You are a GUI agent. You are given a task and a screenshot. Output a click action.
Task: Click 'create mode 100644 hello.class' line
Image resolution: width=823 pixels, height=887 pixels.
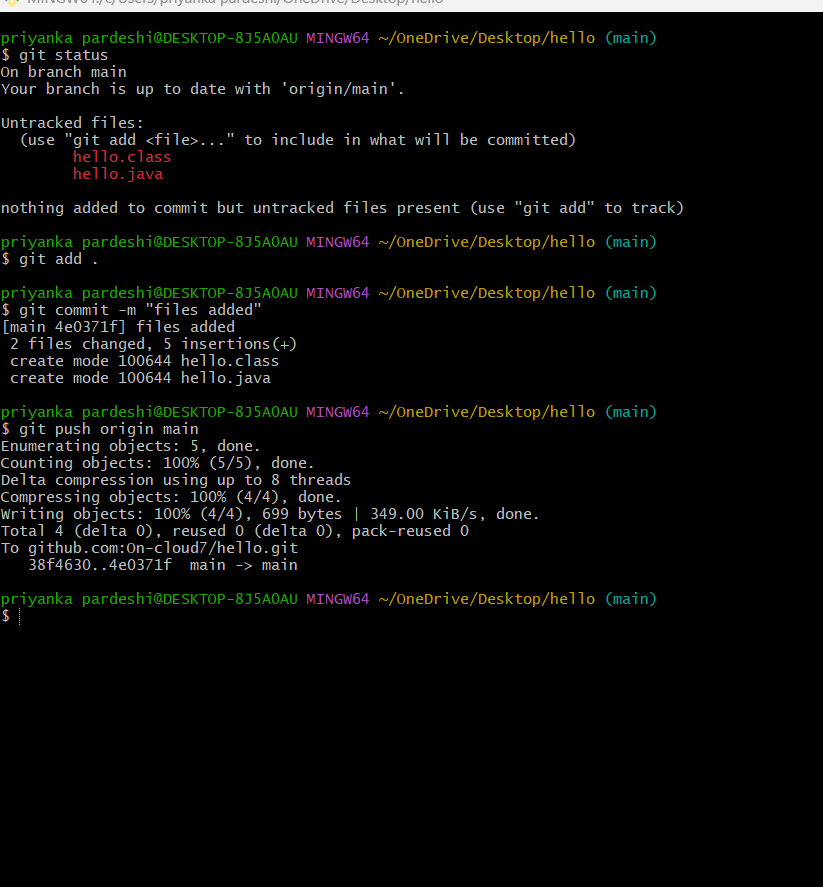[x=144, y=360]
